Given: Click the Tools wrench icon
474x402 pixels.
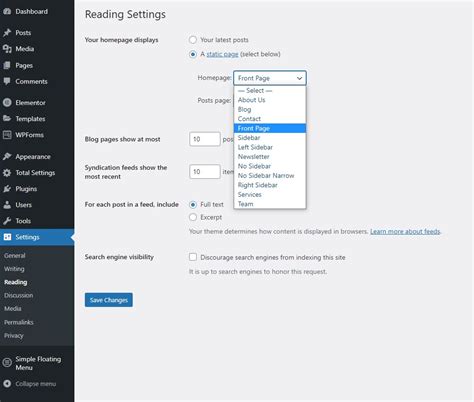Looking at the screenshot, I should coord(7,221).
